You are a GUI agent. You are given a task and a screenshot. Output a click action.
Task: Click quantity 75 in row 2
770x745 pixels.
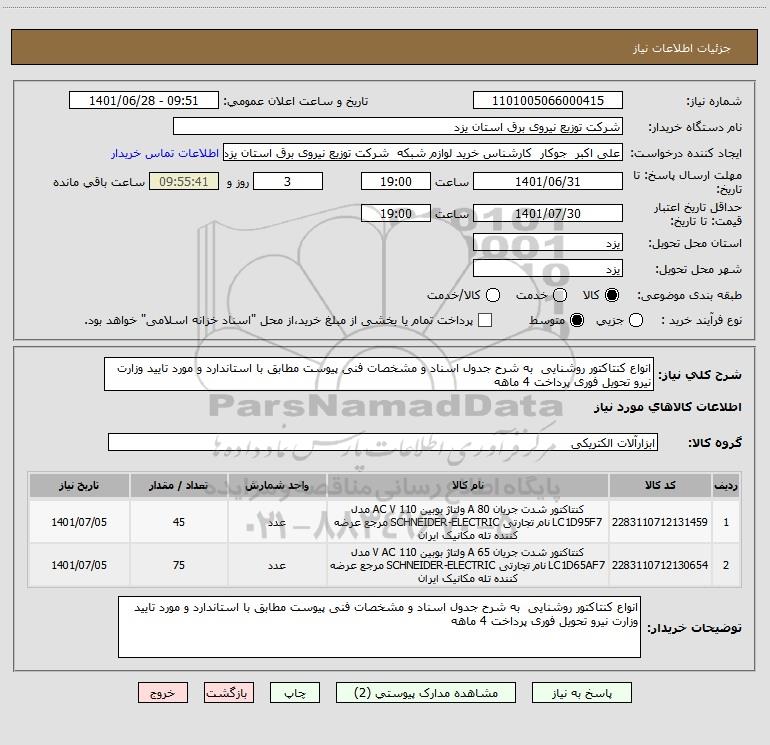point(179,565)
